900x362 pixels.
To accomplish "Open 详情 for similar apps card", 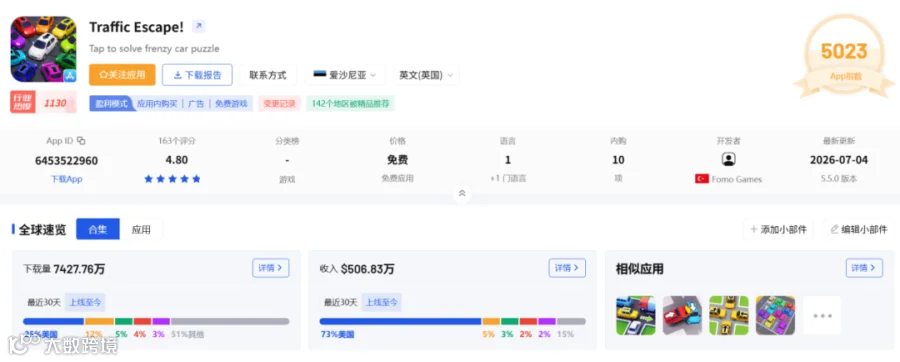I will coord(864,268).
